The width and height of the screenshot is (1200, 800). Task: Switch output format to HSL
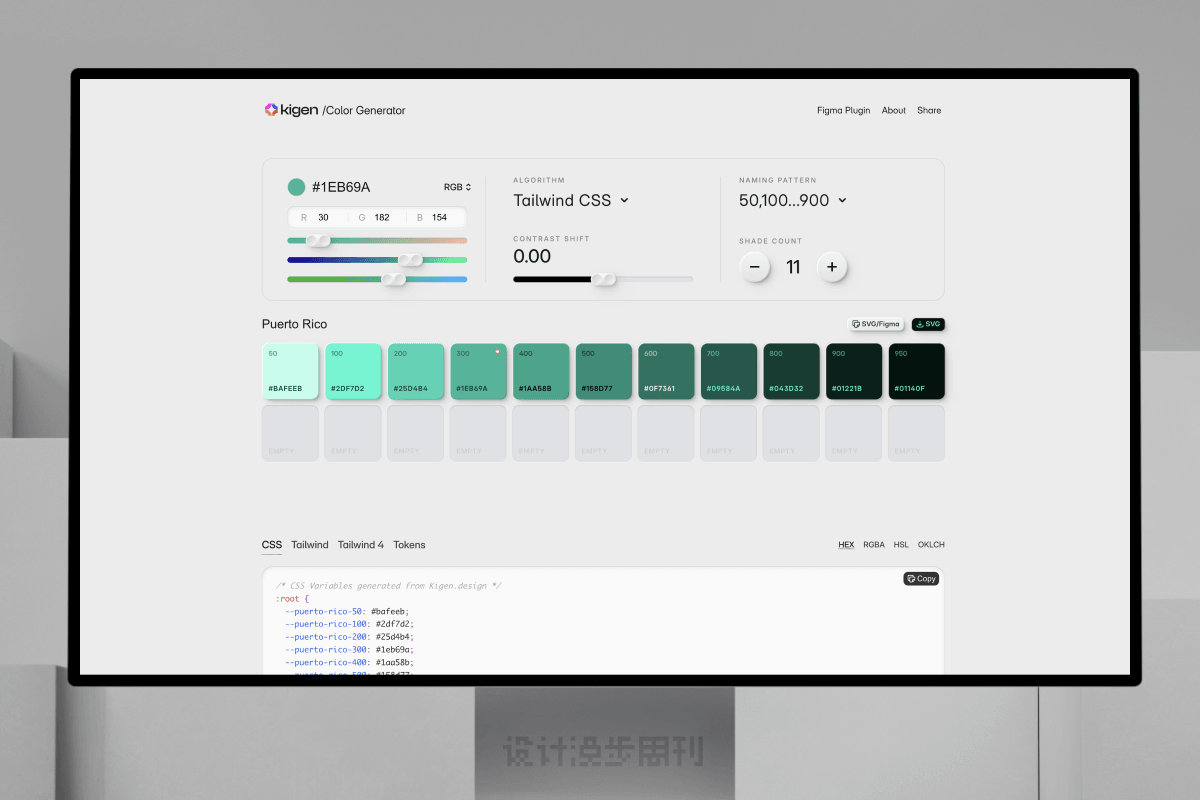click(x=901, y=545)
